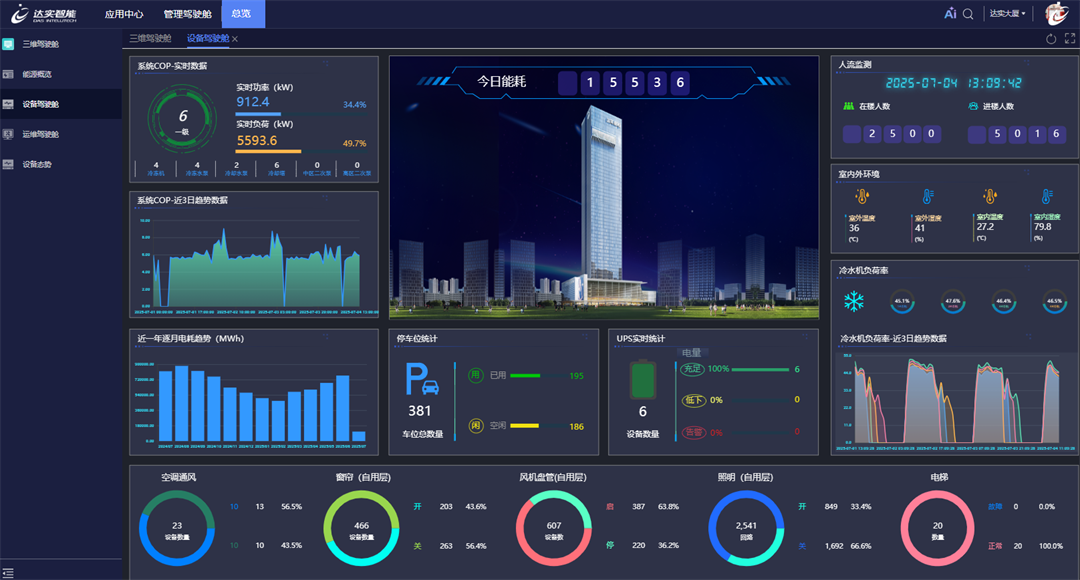
Task: Open the 达实大厦 building dropdown
Action: pyautogui.click(x=1007, y=14)
